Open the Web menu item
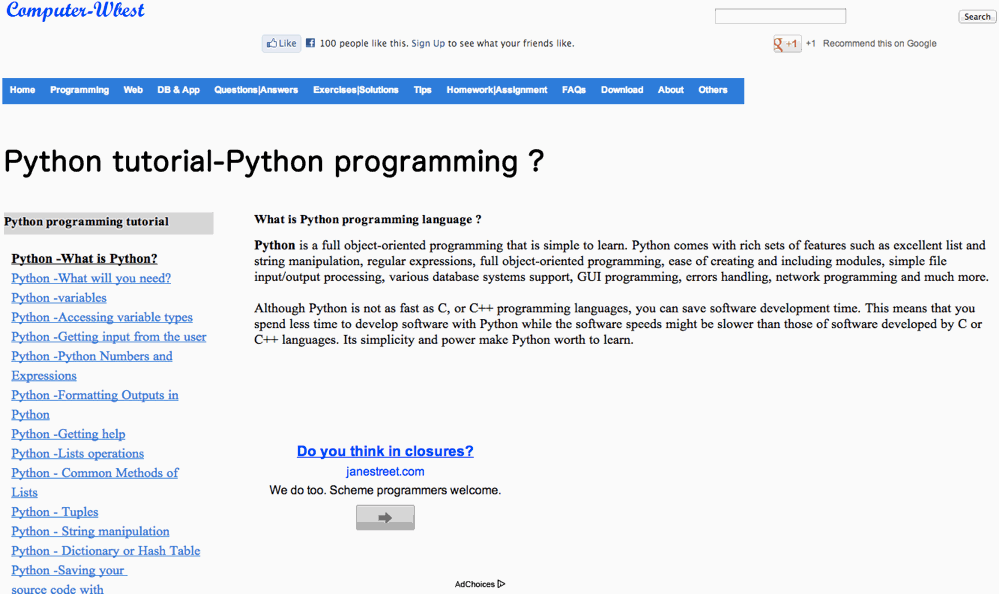Viewport: 1000px width, 594px height. [x=133, y=90]
